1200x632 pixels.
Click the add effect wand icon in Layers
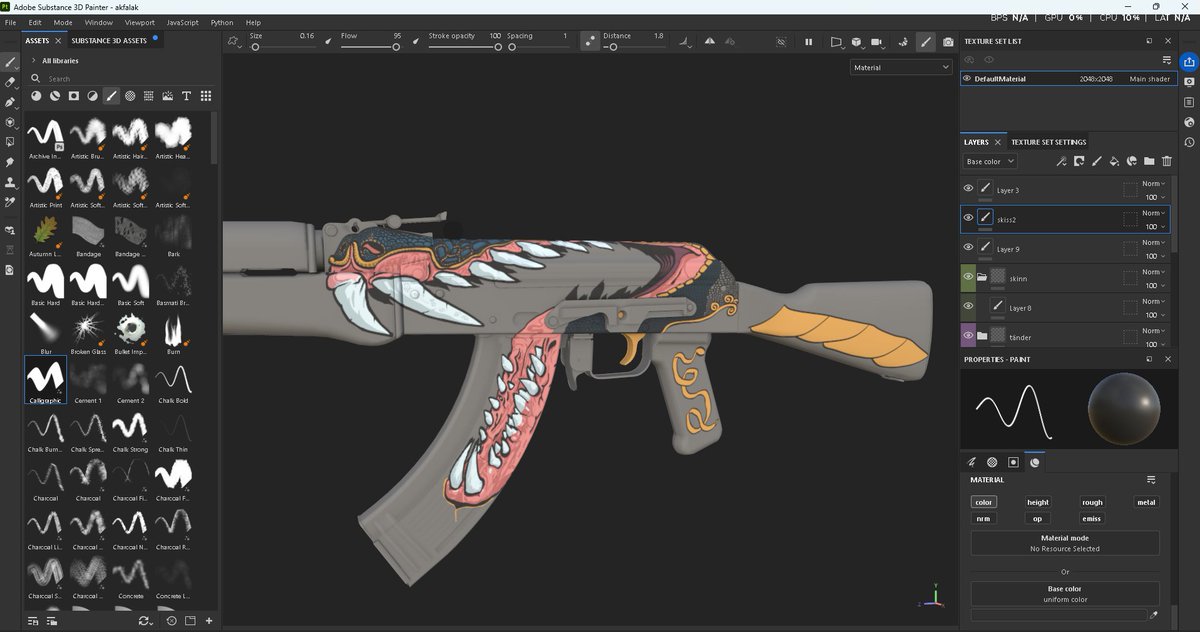(1061, 161)
